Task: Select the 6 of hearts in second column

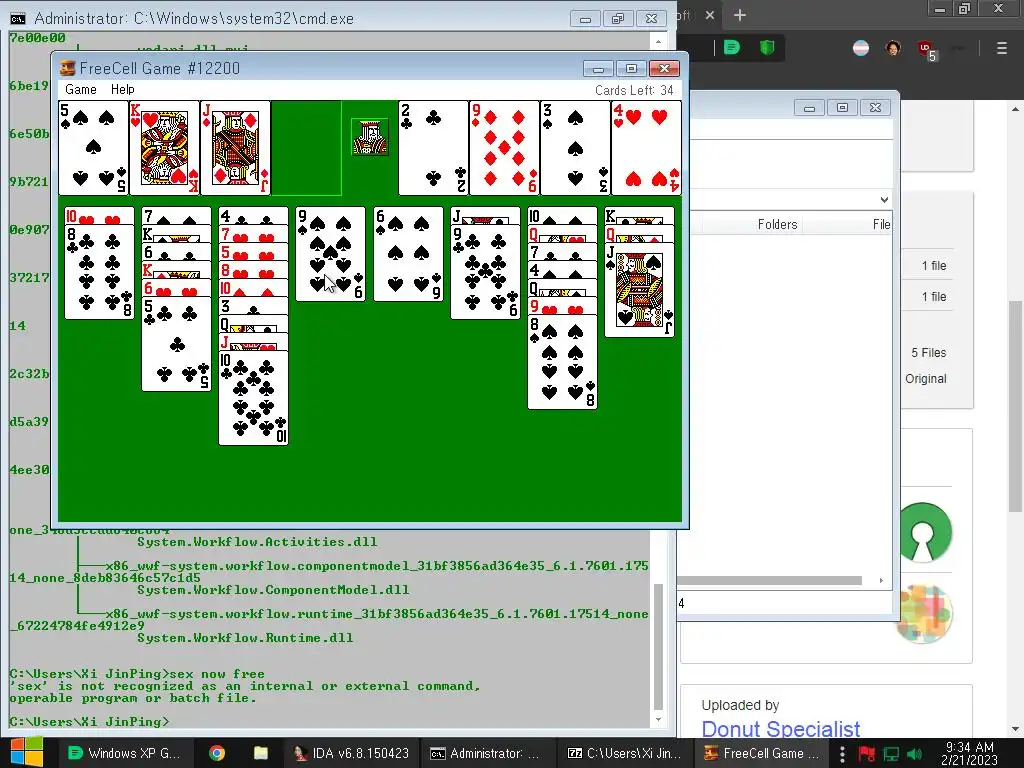Action: (176, 288)
